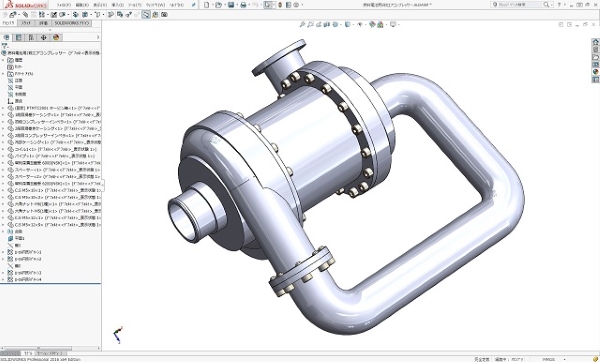Open Appearances palette in right task pane
Screen dimensions: 600x362
(x=595, y=72)
